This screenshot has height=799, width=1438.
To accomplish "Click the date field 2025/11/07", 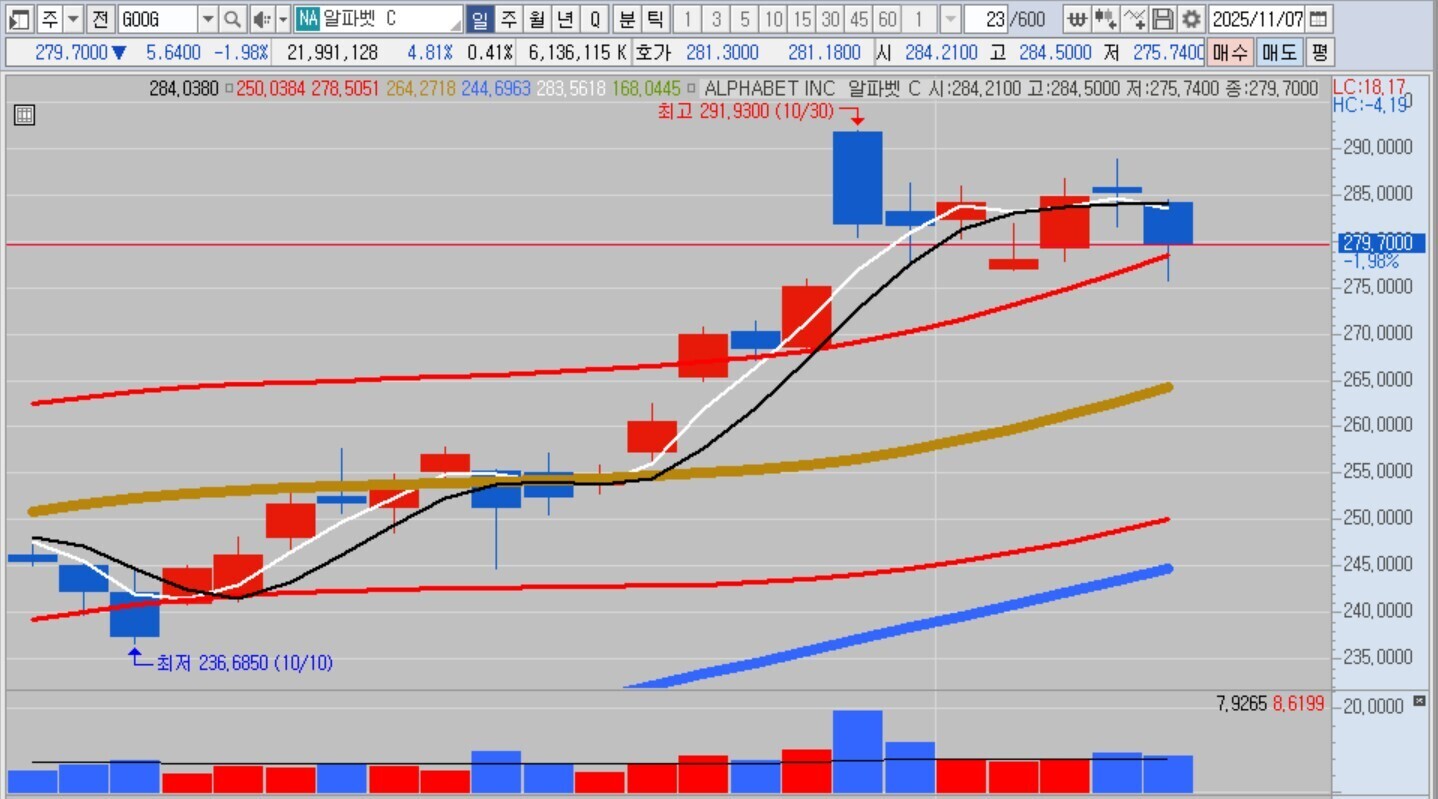I will [x=1257, y=19].
